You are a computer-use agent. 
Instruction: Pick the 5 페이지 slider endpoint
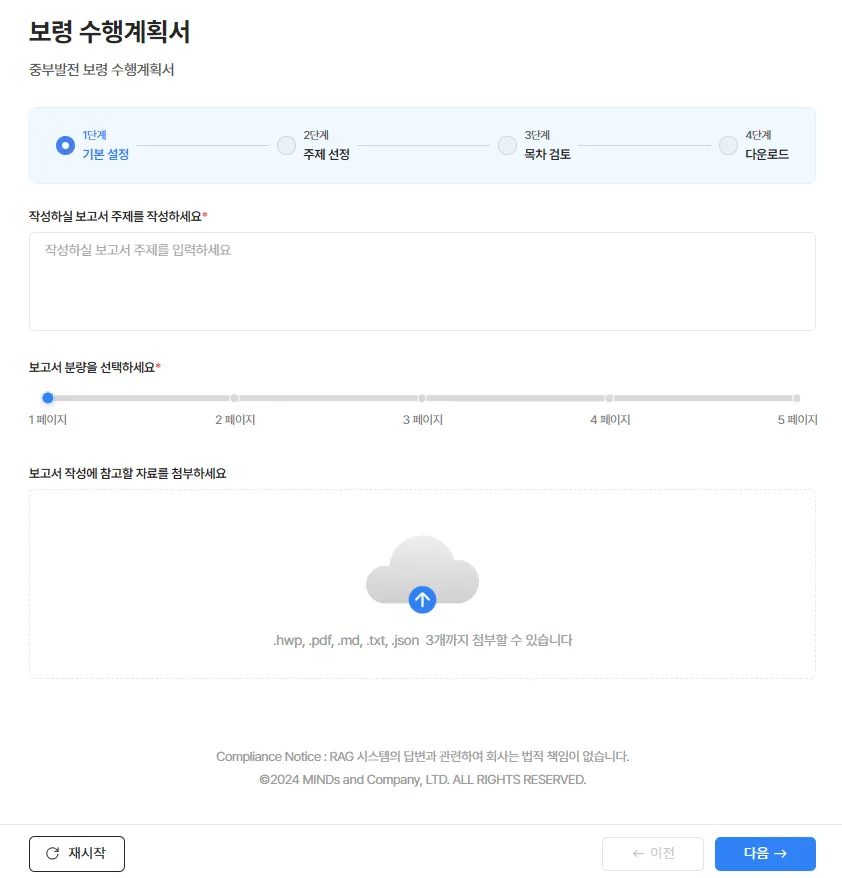[x=796, y=398]
